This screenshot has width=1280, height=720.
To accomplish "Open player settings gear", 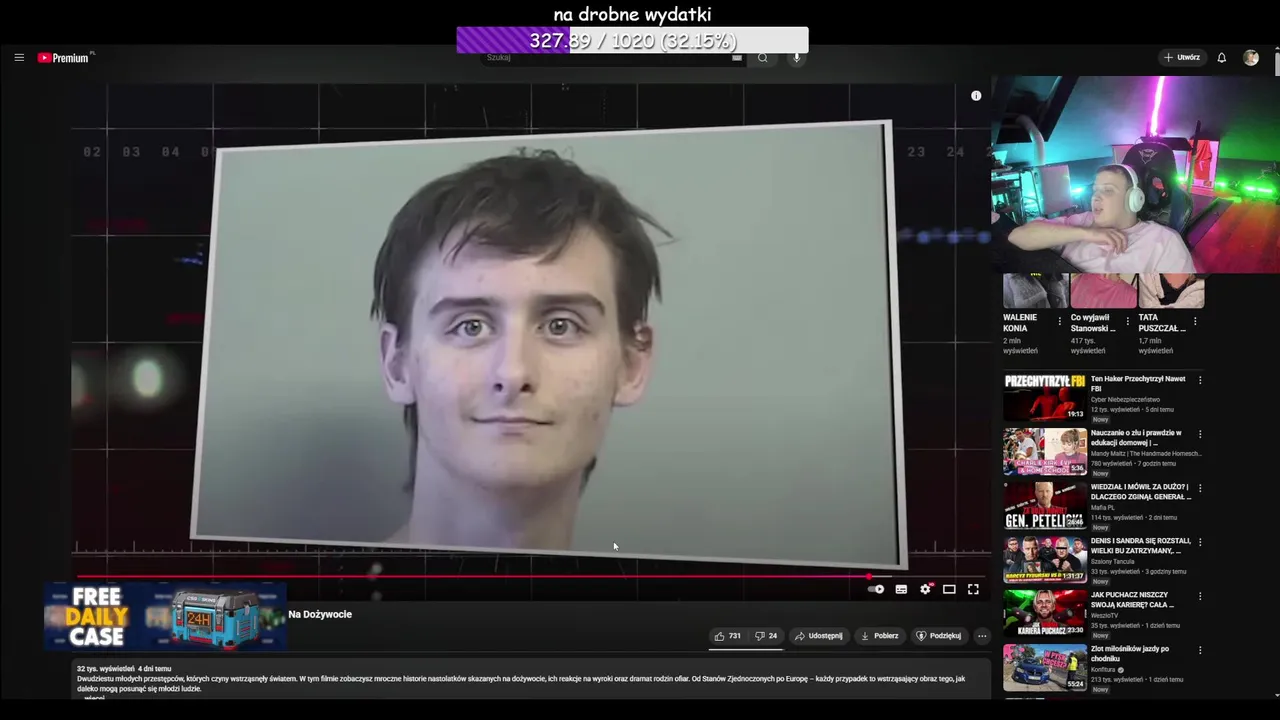I will tap(925, 590).
